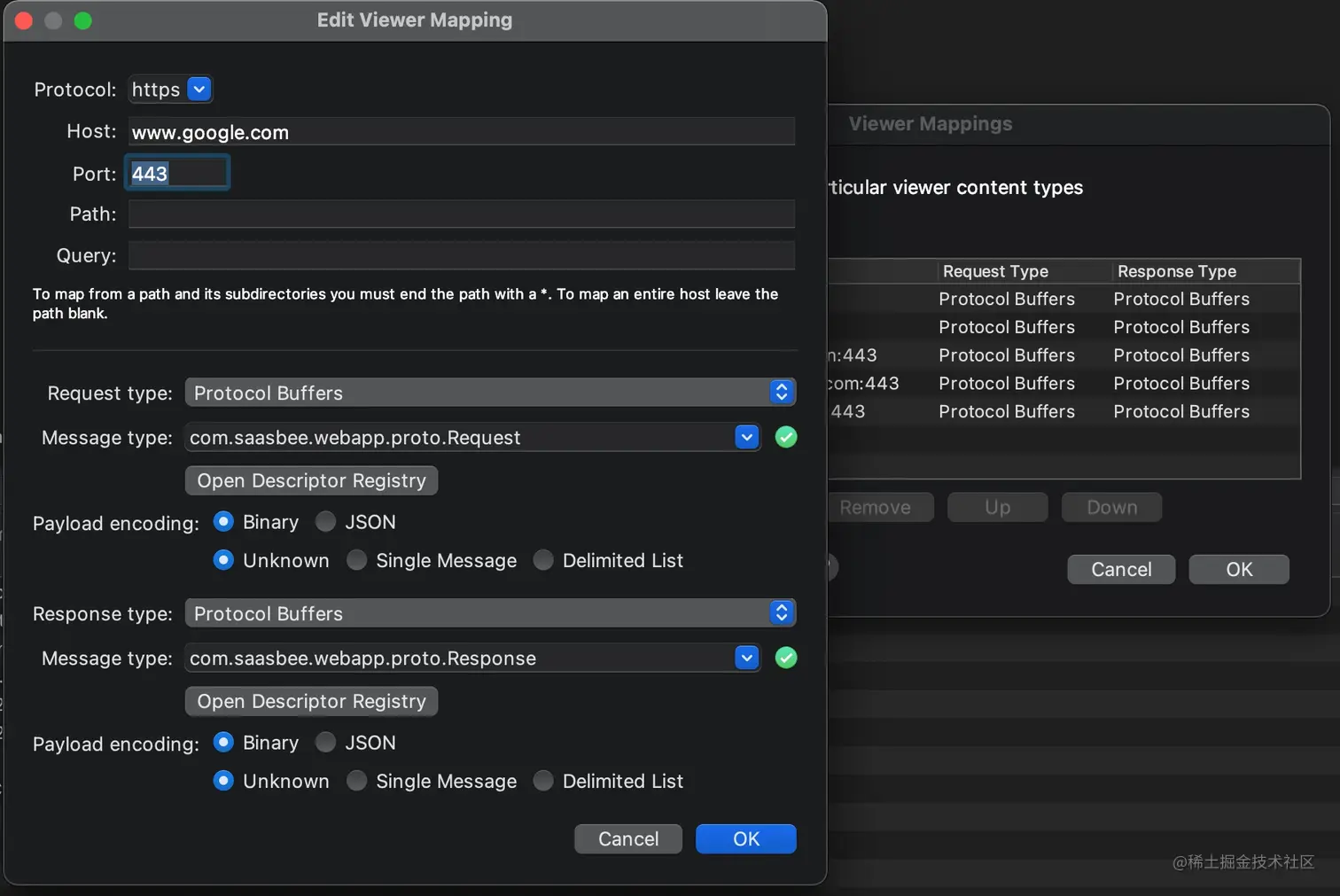Open the Protocol https dropdown
Image resolution: width=1340 pixels, height=896 pixels.
[199, 90]
